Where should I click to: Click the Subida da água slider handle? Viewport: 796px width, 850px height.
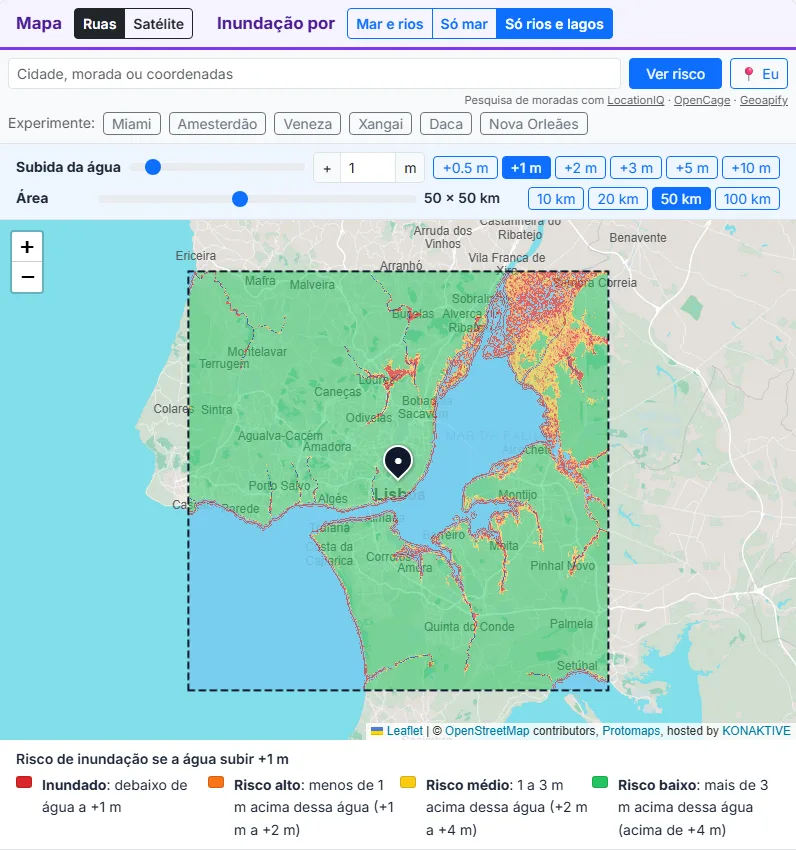click(153, 167)
